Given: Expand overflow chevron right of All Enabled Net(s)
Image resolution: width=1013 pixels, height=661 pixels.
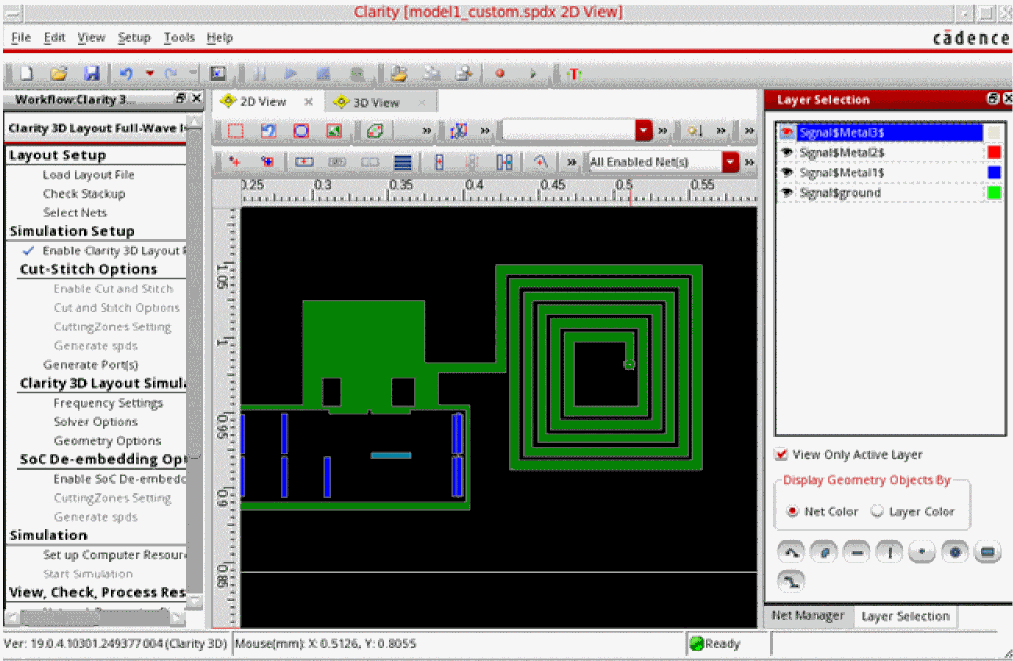Looking at the screenshot, I should click(749, 162).
